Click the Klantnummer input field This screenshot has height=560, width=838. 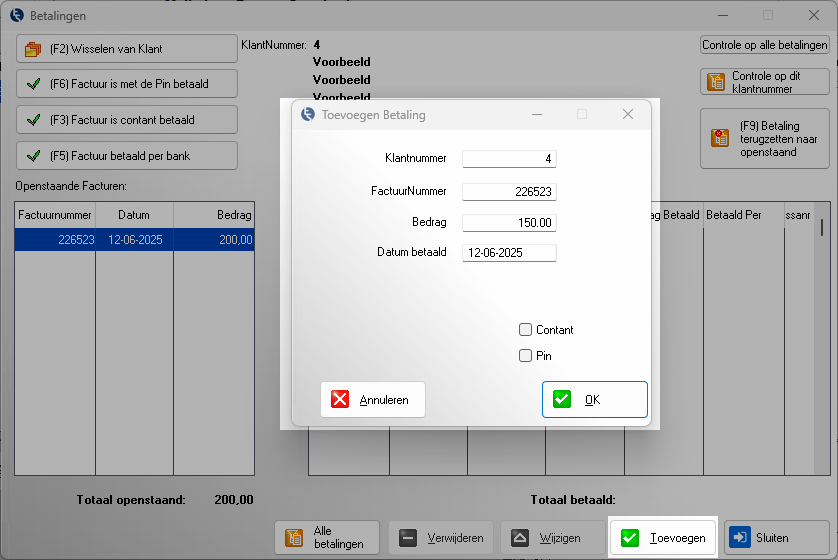pos(509,159)
